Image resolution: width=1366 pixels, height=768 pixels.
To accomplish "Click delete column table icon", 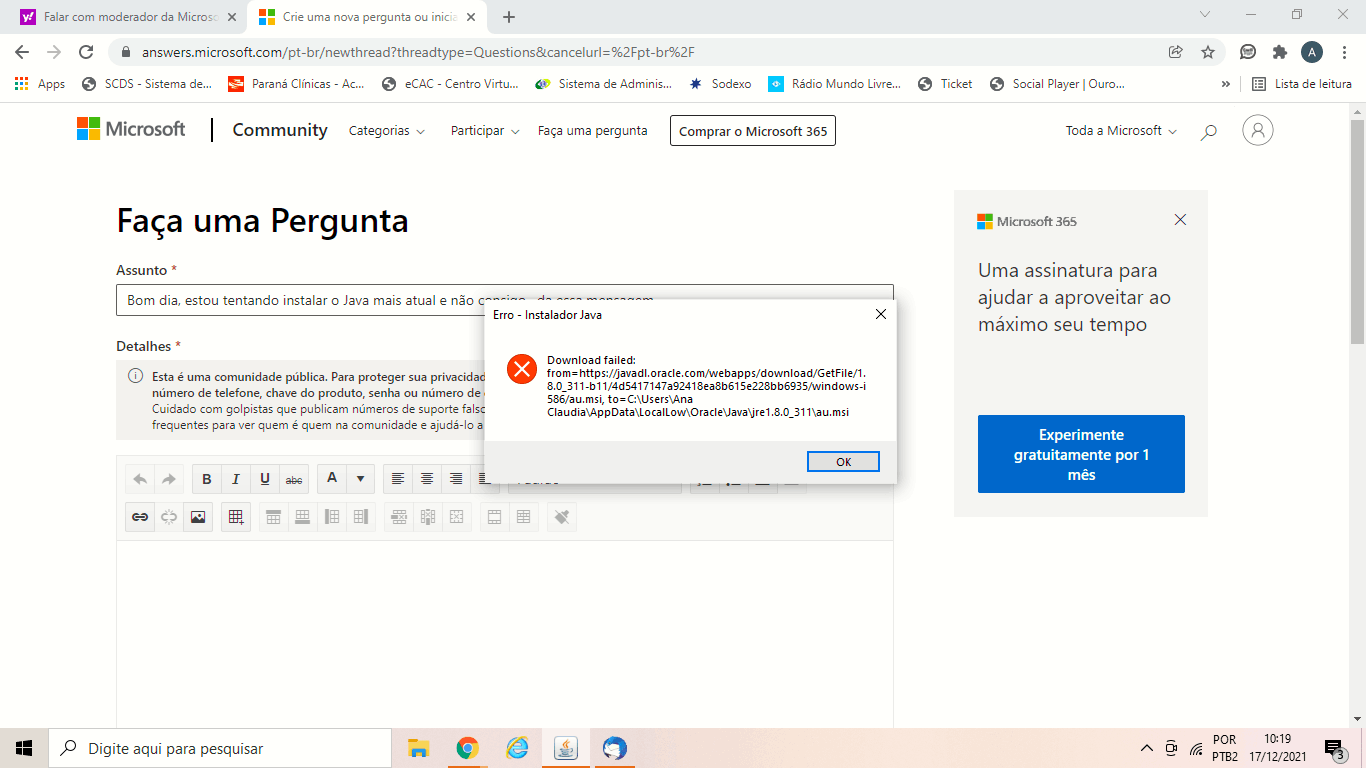I will click(428, 517).
